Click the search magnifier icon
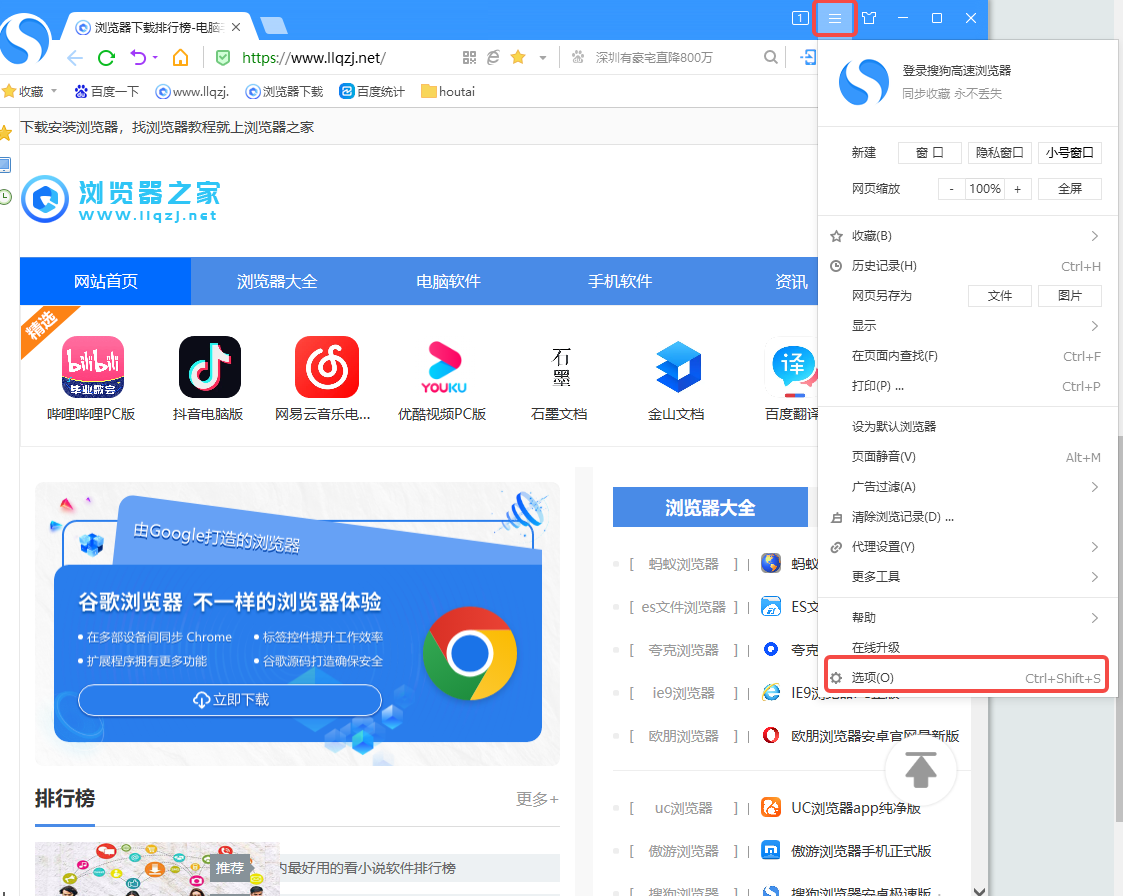This screenshot has height=896, width=1123. [771, 57]
